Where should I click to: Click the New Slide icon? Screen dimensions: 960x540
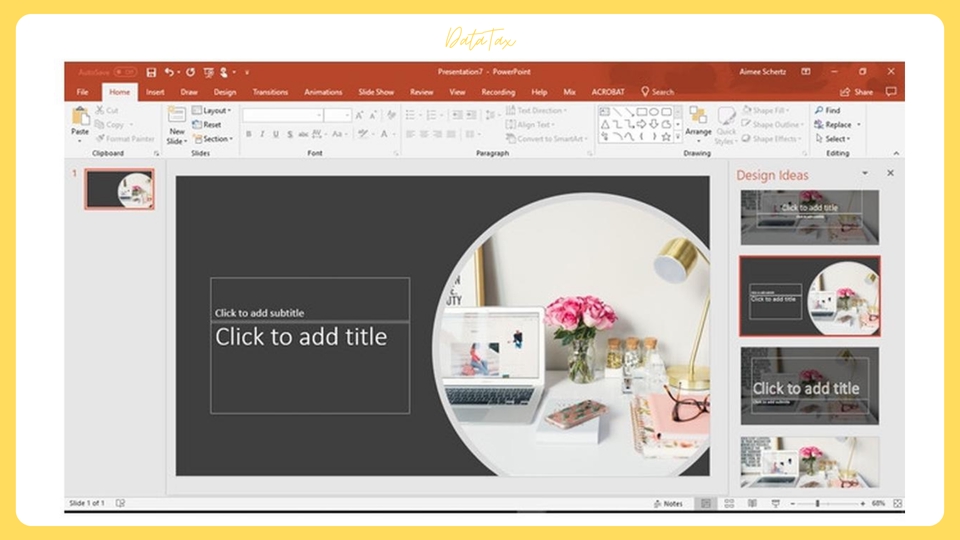tap(176, 115)
